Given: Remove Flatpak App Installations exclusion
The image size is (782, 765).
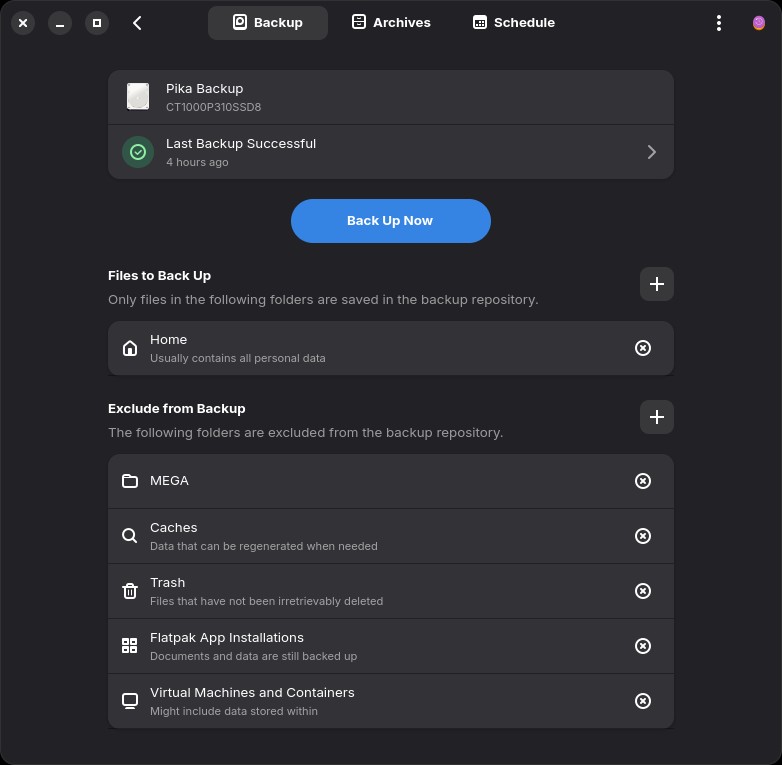Looking at the screenshot, I should coord(643,646).
